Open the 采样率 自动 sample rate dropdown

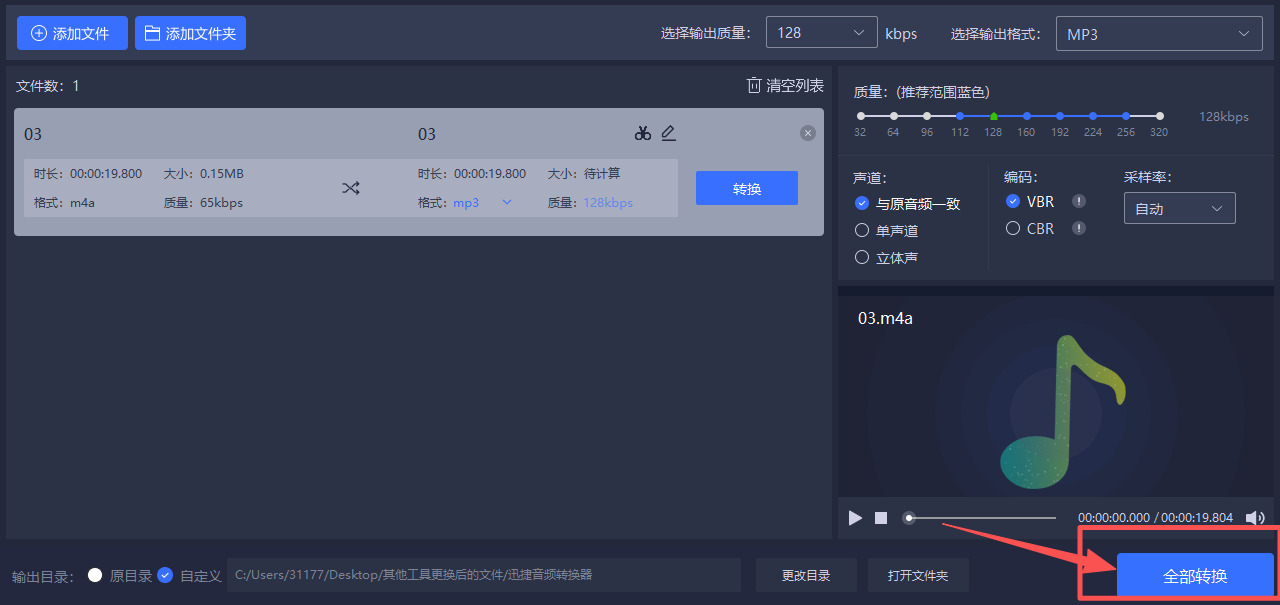coord(1179,207)
